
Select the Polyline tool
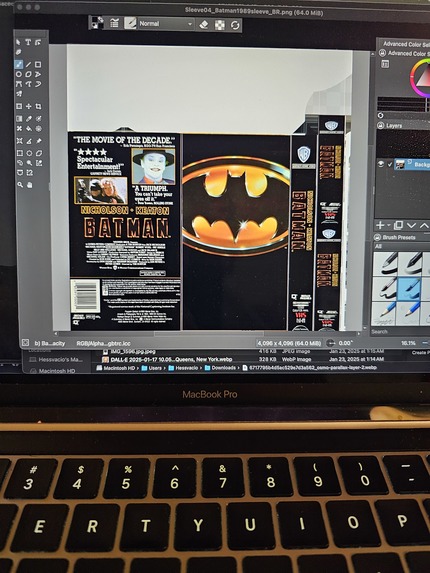(38, 74)
